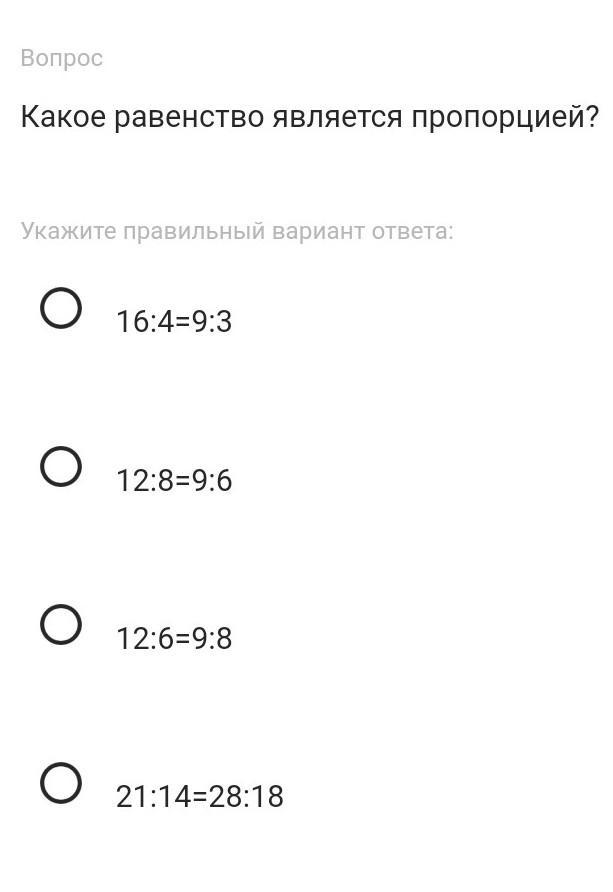This screenshot has width=613, height=892.
Task: Select the radio button for 12:8=9:6
Action: coord(61,466)
